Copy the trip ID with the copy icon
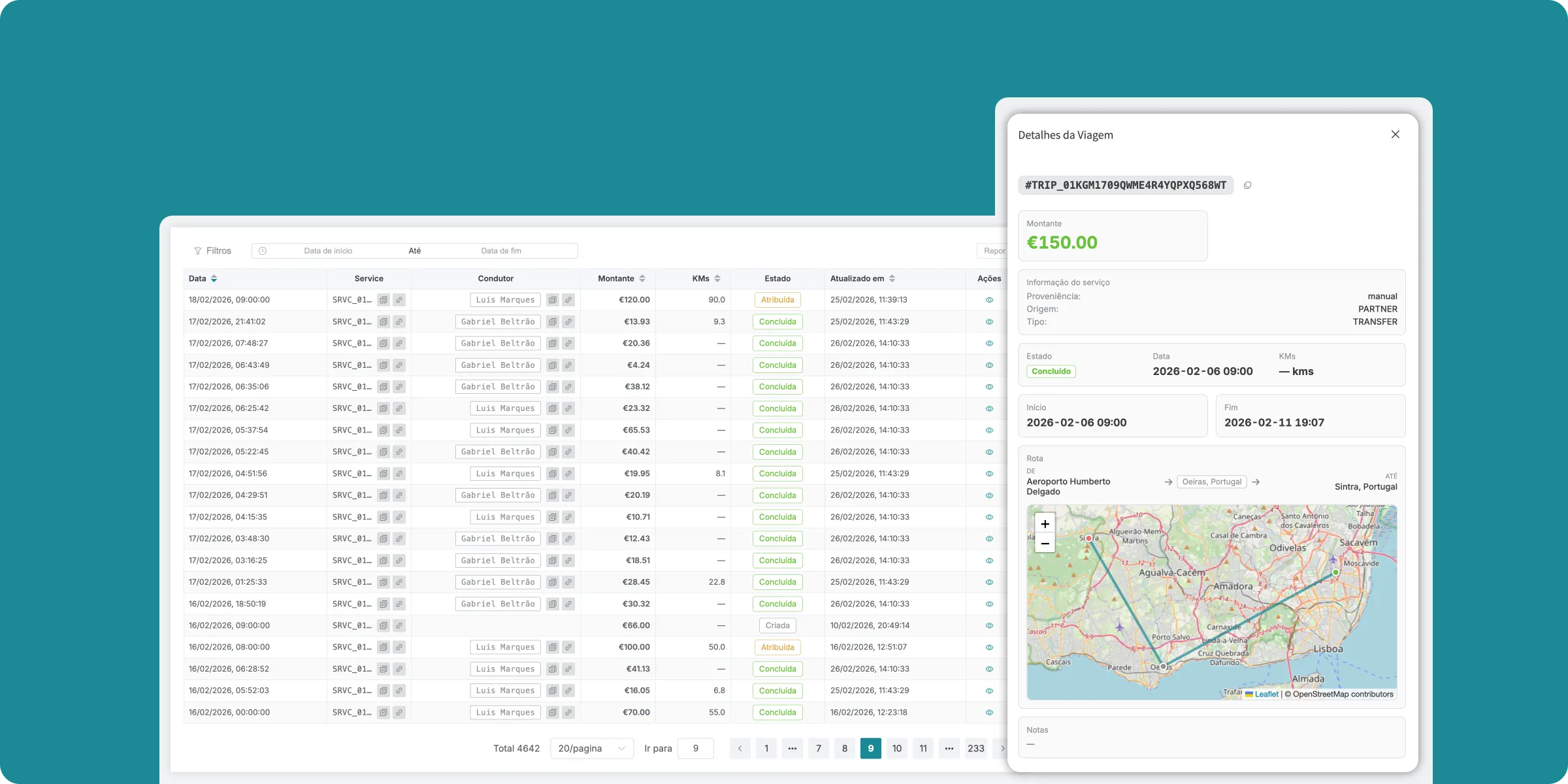This screenshot has height=784, width=1568. tap(1248, 185)
